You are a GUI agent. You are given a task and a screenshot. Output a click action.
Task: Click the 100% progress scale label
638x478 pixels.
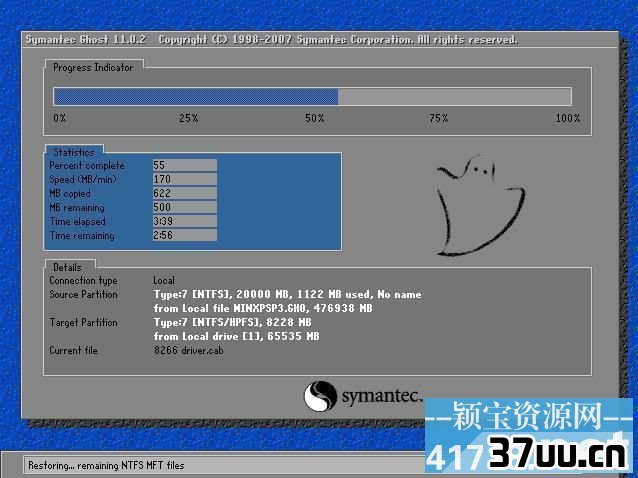pyautogui.click(x=568, y=118)
